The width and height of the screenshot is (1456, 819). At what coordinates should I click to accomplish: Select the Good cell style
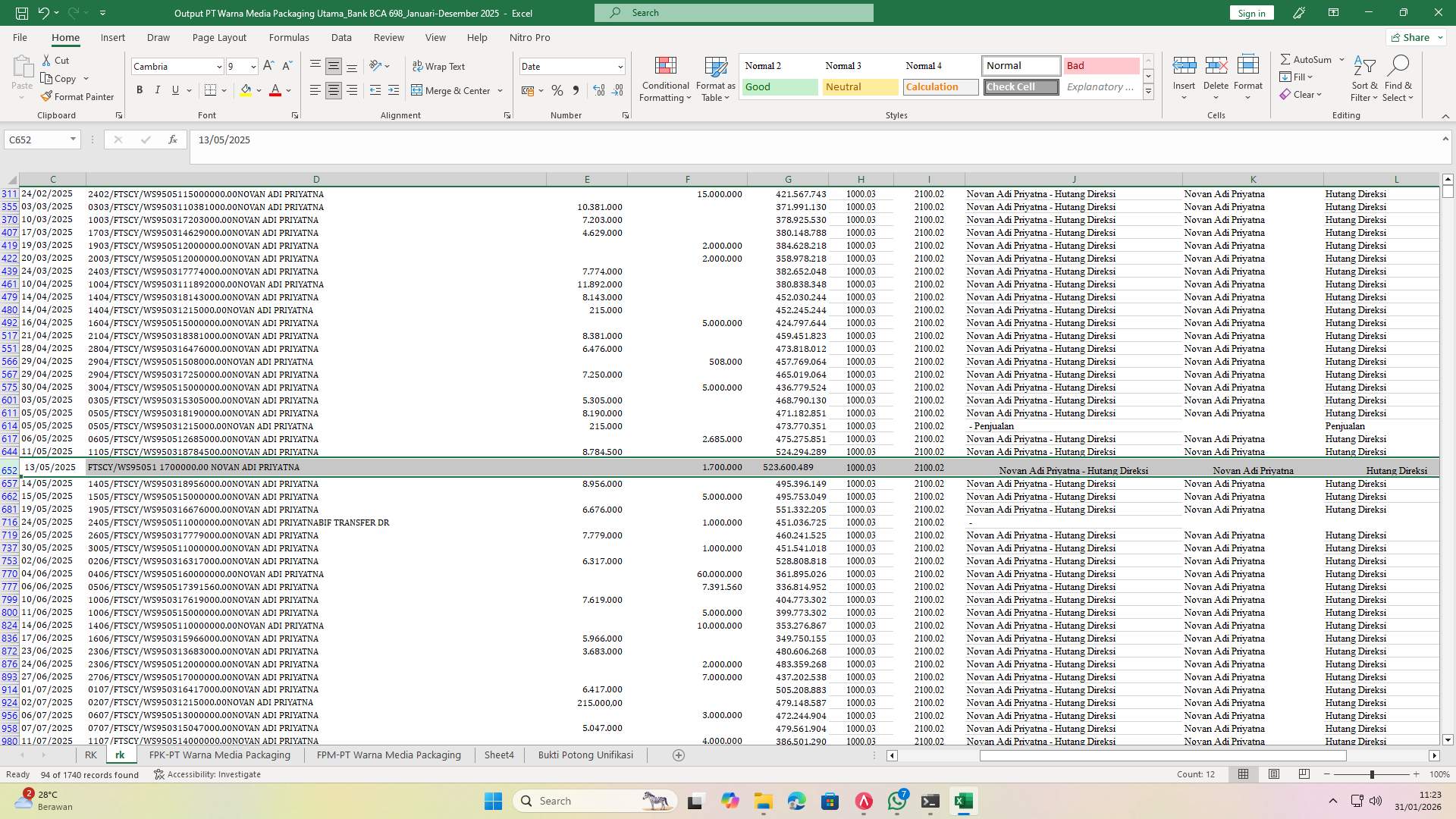(x=779, y=86)
